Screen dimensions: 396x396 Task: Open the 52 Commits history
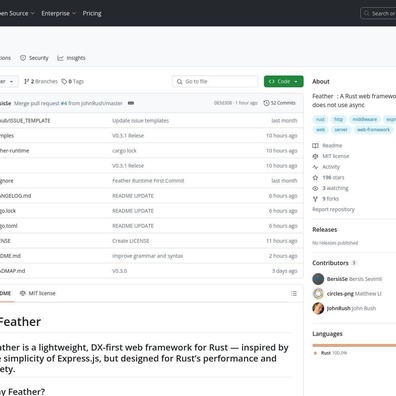point(280,103)
